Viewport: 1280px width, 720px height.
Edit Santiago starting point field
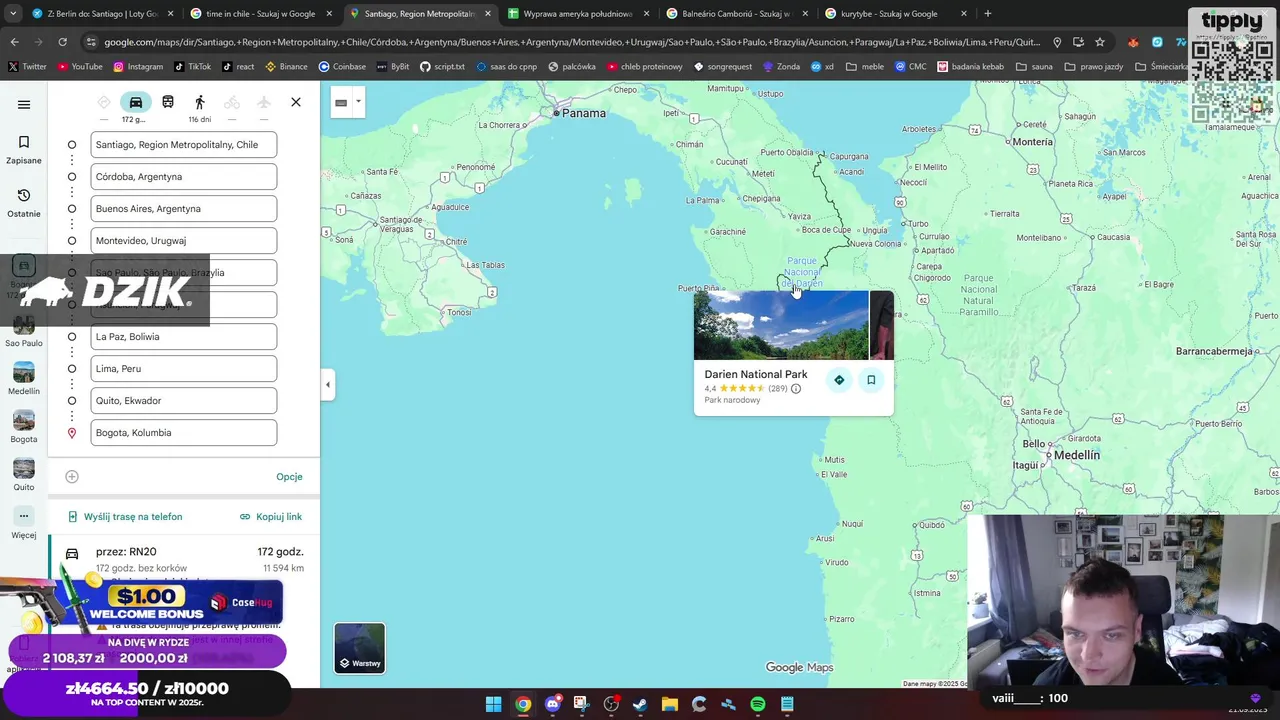pyautogui.click(x=184, y=145)
